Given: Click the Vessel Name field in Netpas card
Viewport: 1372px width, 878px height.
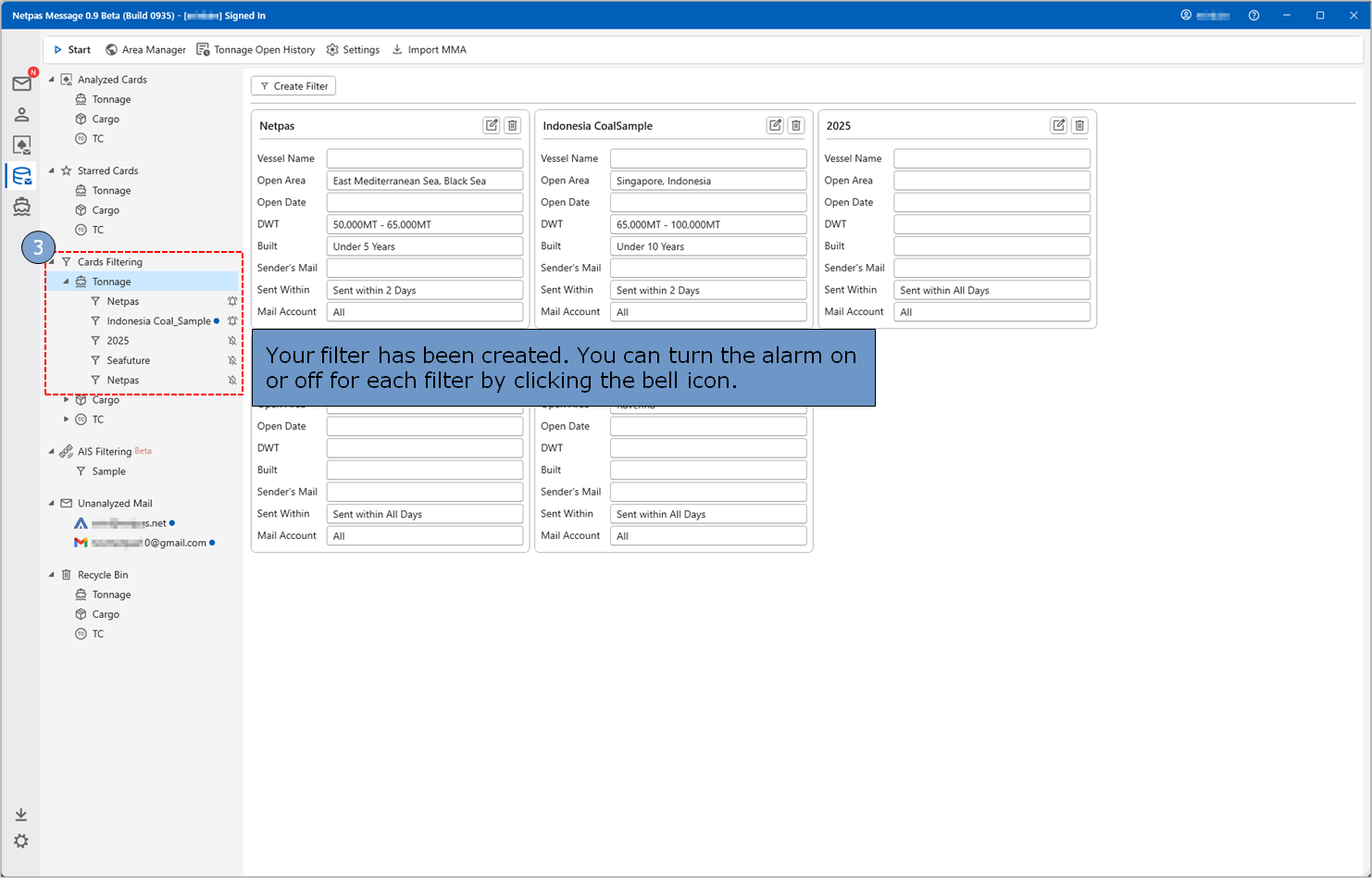Looking at the screenshot, I should click(x=424, y=158).
